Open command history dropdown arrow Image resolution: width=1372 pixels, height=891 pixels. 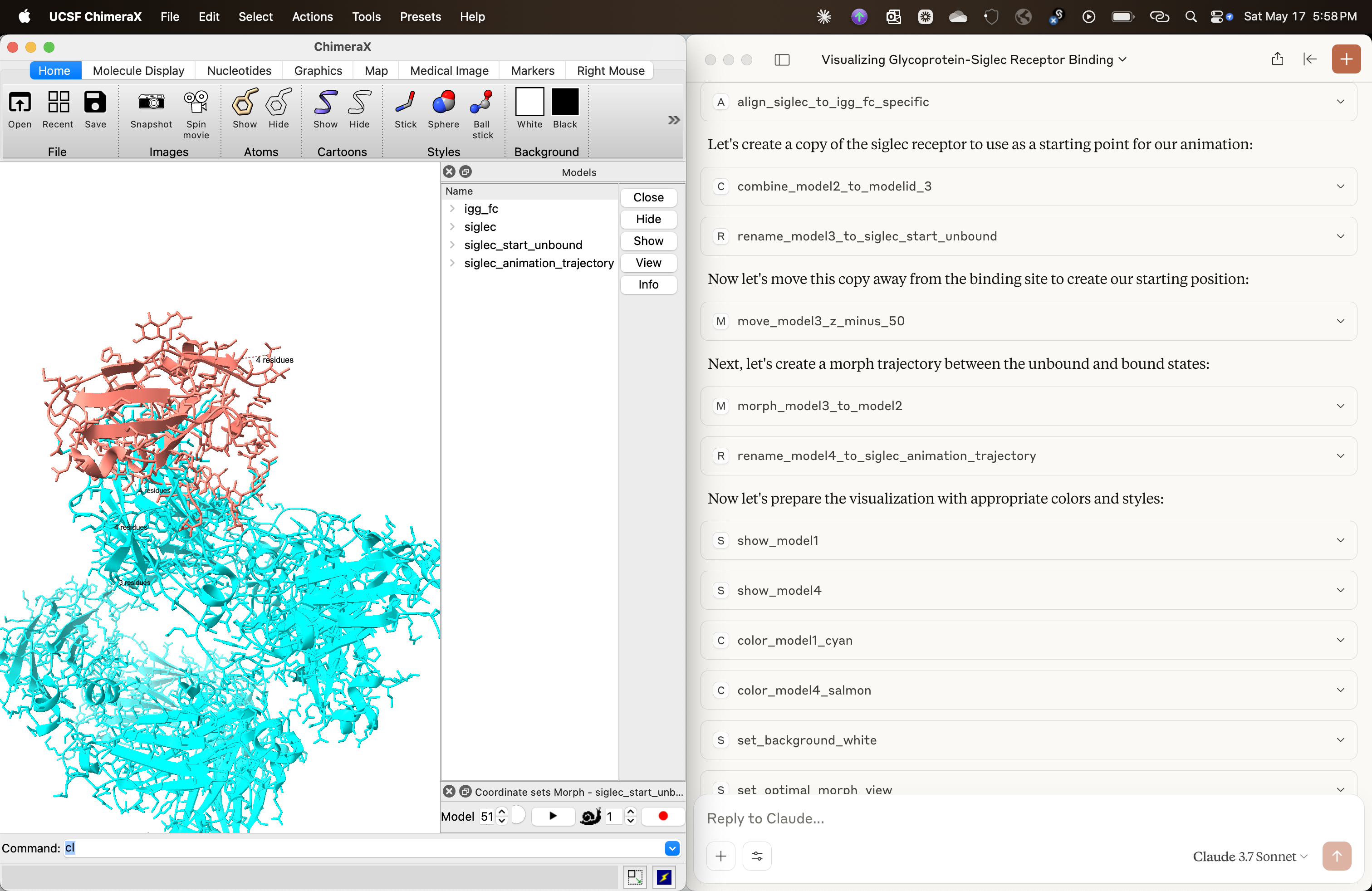pyautogui.click(x=672, y=848)
